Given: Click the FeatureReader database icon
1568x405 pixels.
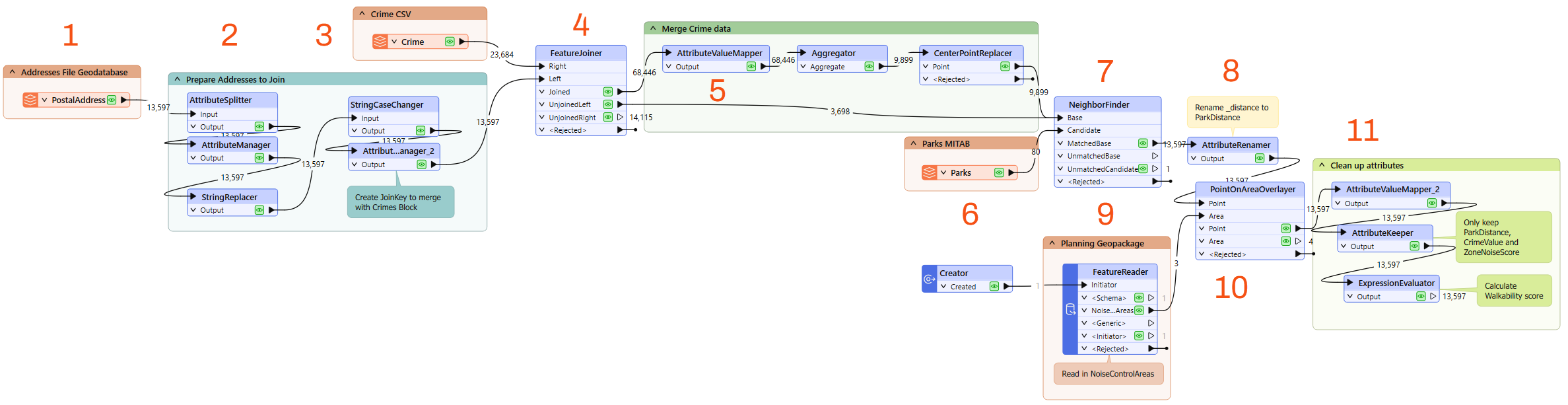Looking at the screenshot, I should pos(1070,309).
